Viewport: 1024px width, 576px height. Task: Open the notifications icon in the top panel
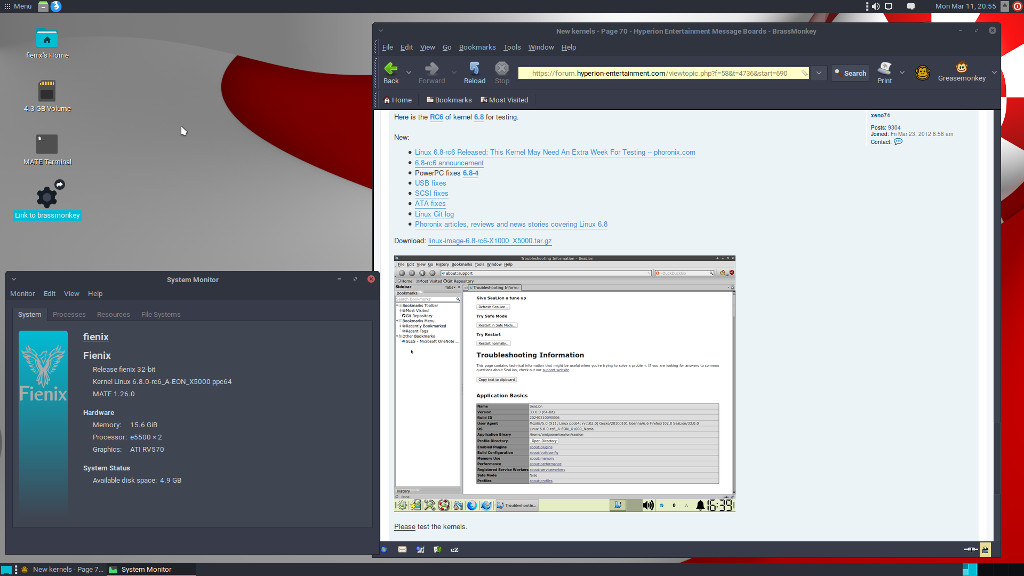click(x=911, y=7)
